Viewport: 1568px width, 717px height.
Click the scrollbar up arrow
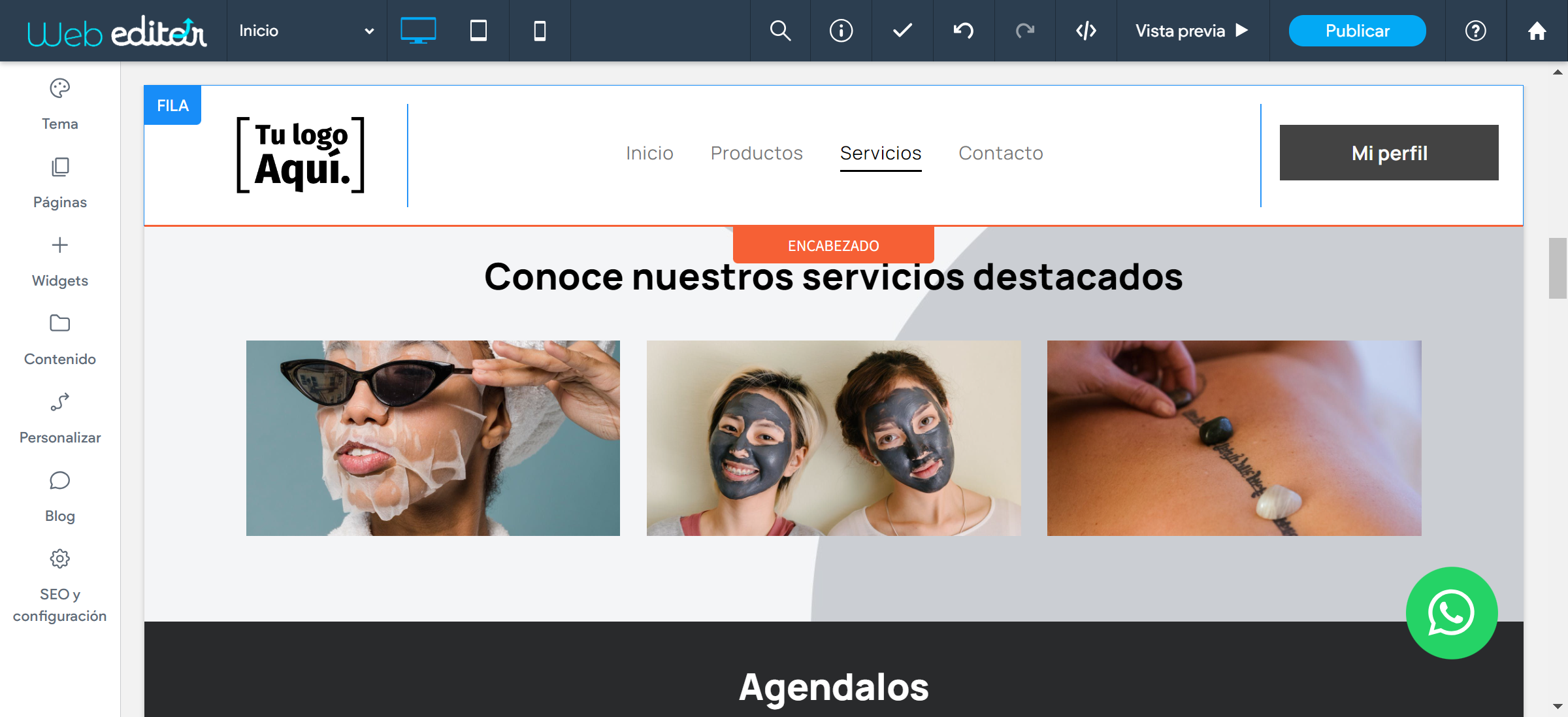click(x=1558, y=72)
